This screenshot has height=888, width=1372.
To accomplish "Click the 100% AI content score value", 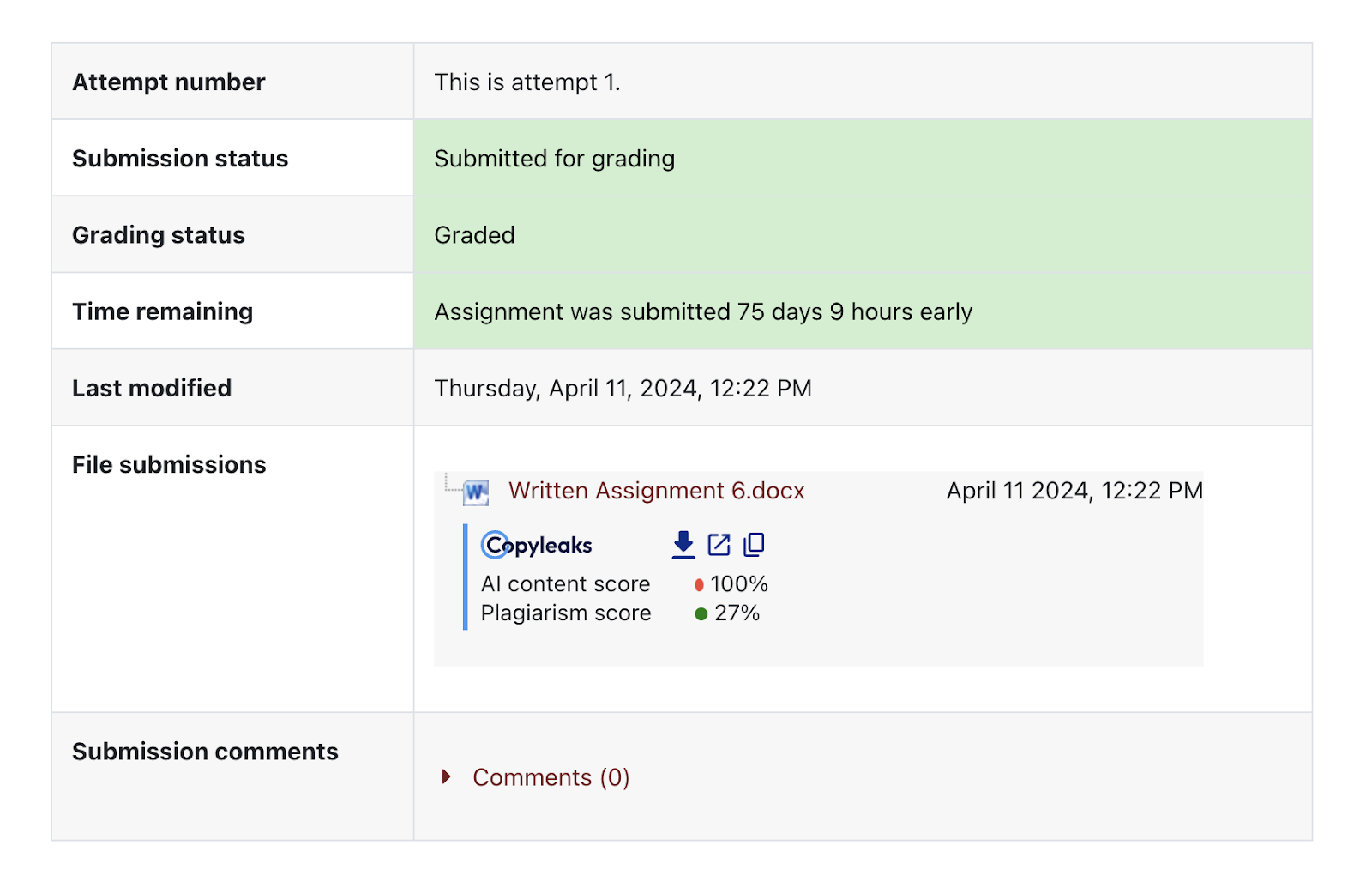I will pyautogui.click(x=739, y=584).
